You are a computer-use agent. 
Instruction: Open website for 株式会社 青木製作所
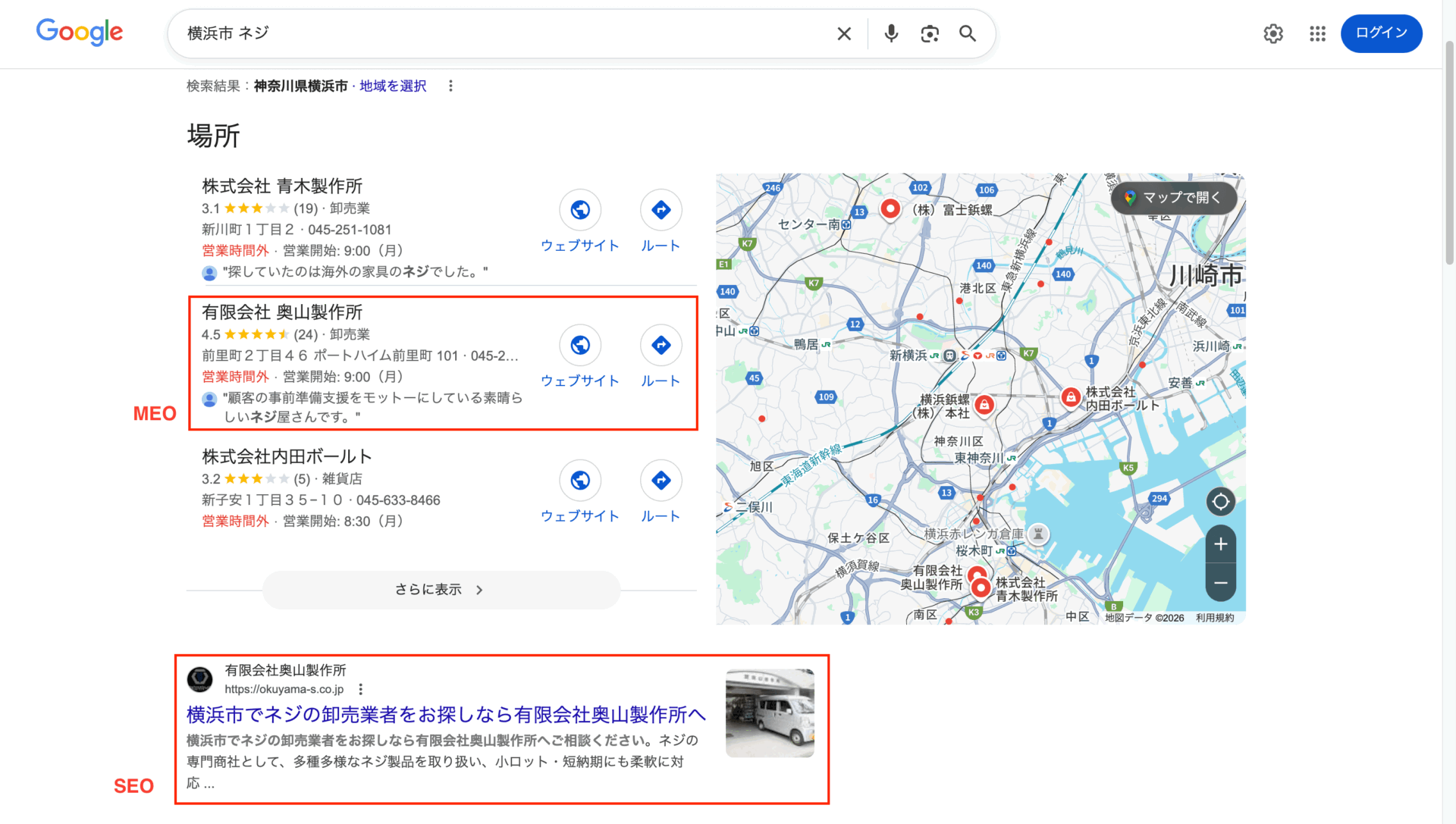[x=580, y=210]
